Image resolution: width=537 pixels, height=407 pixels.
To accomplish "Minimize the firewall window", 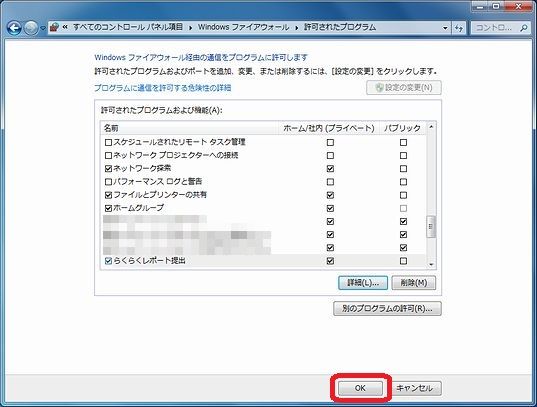I will pyautogui.click(x=480, y=6).
